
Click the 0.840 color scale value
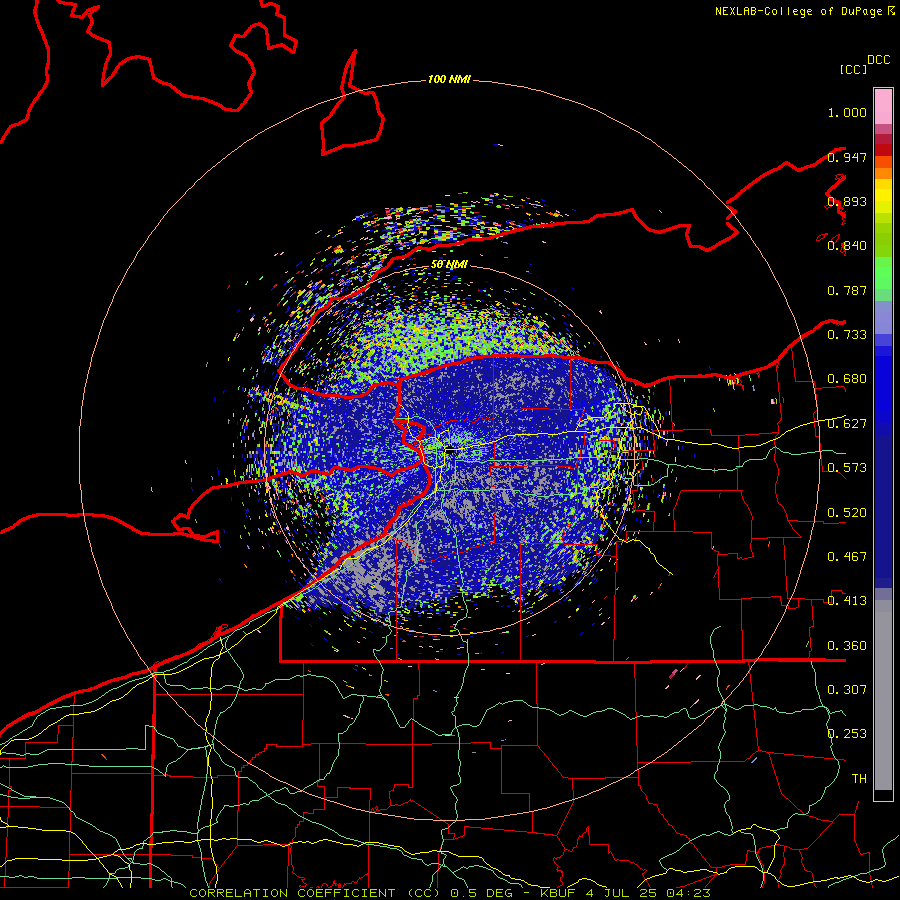847,246
